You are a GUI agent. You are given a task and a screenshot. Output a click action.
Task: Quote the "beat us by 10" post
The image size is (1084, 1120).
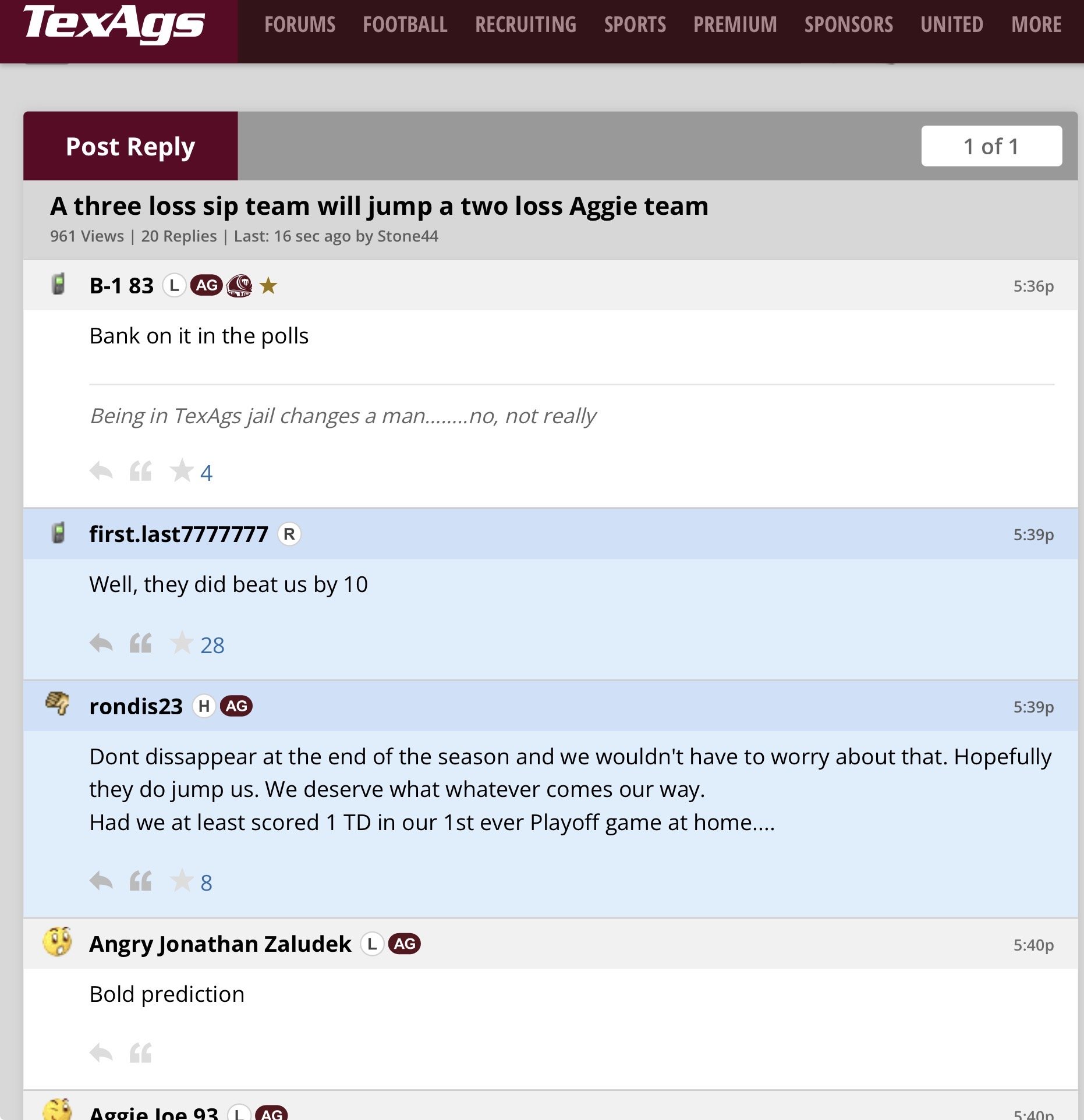tap(140, 643)
